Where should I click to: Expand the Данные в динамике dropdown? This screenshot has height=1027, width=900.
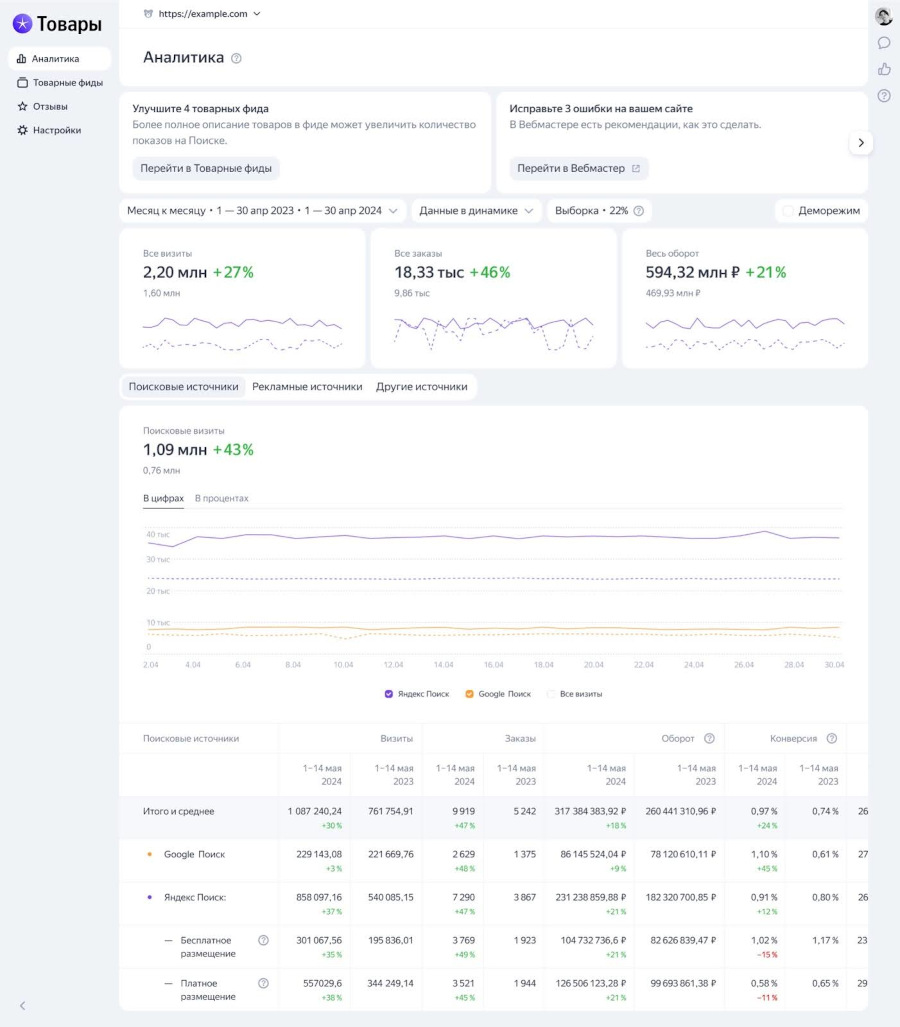[476, 211]
